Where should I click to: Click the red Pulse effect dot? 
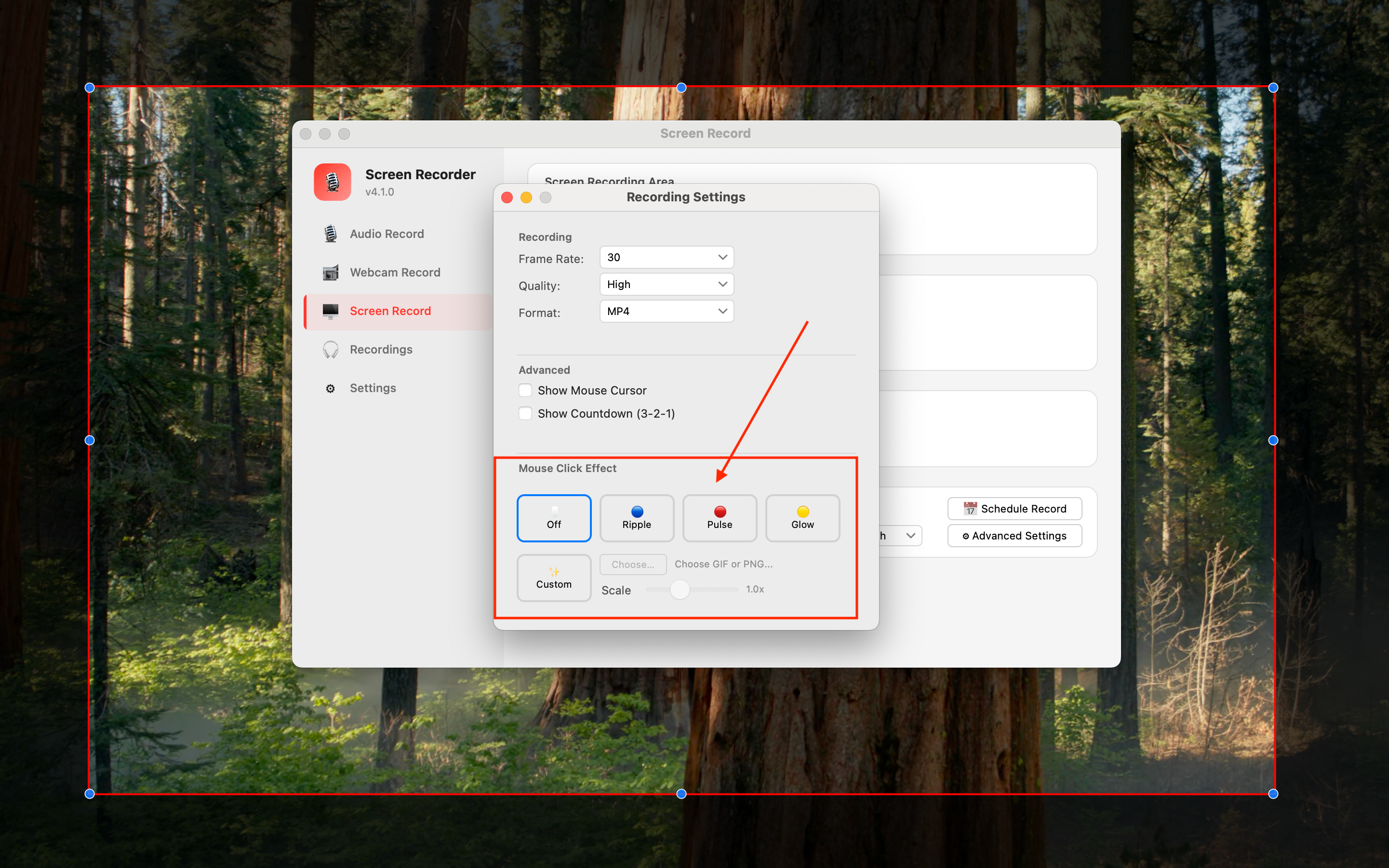tap(720, 511)
